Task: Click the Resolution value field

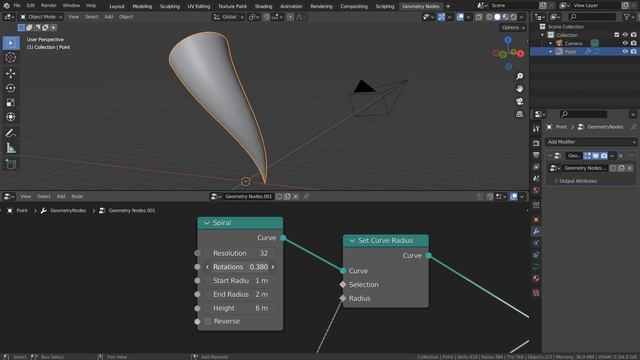Action: click(x=240, y=253)
